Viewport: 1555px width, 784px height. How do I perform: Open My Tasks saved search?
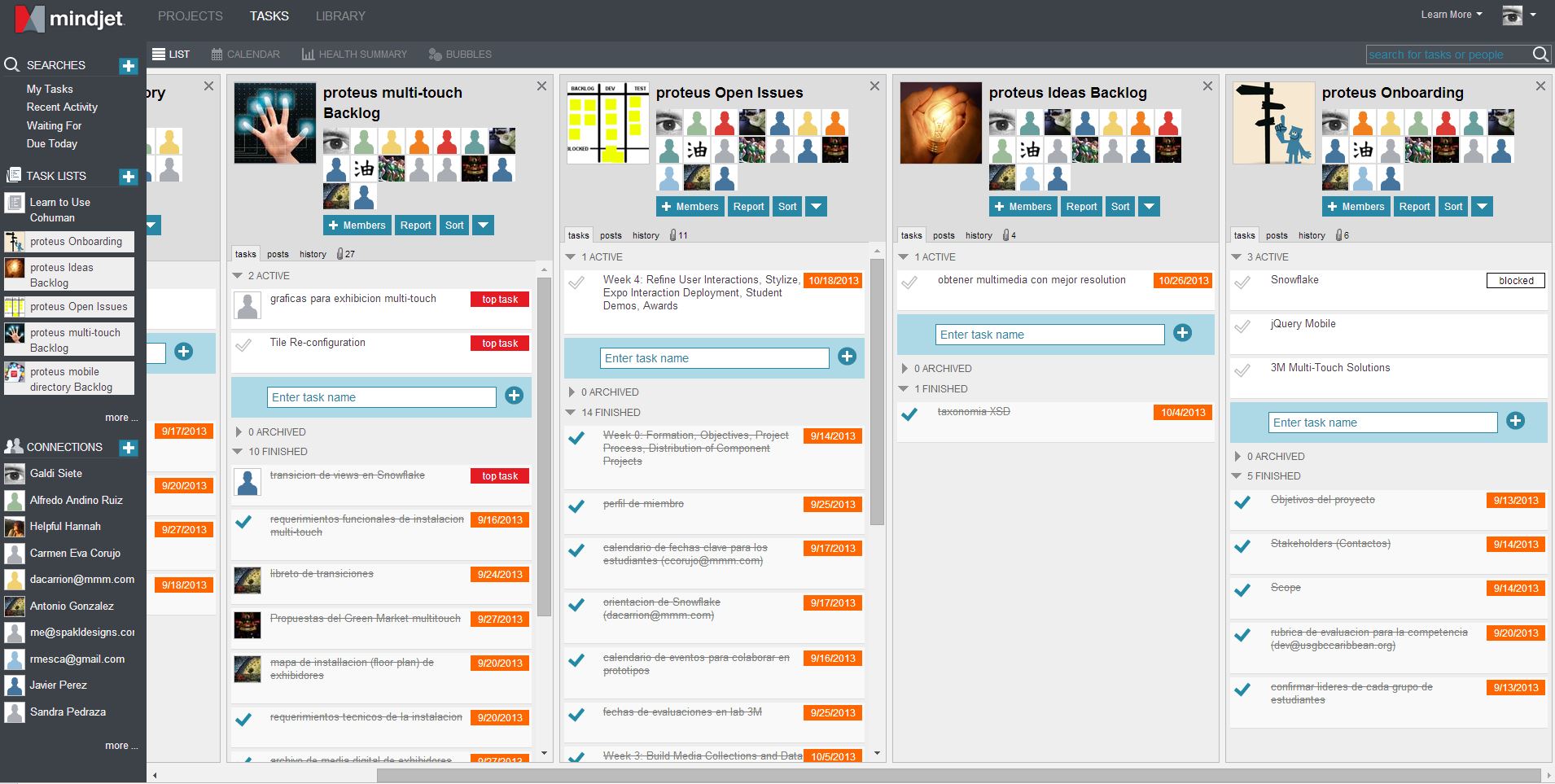point(50,89)
